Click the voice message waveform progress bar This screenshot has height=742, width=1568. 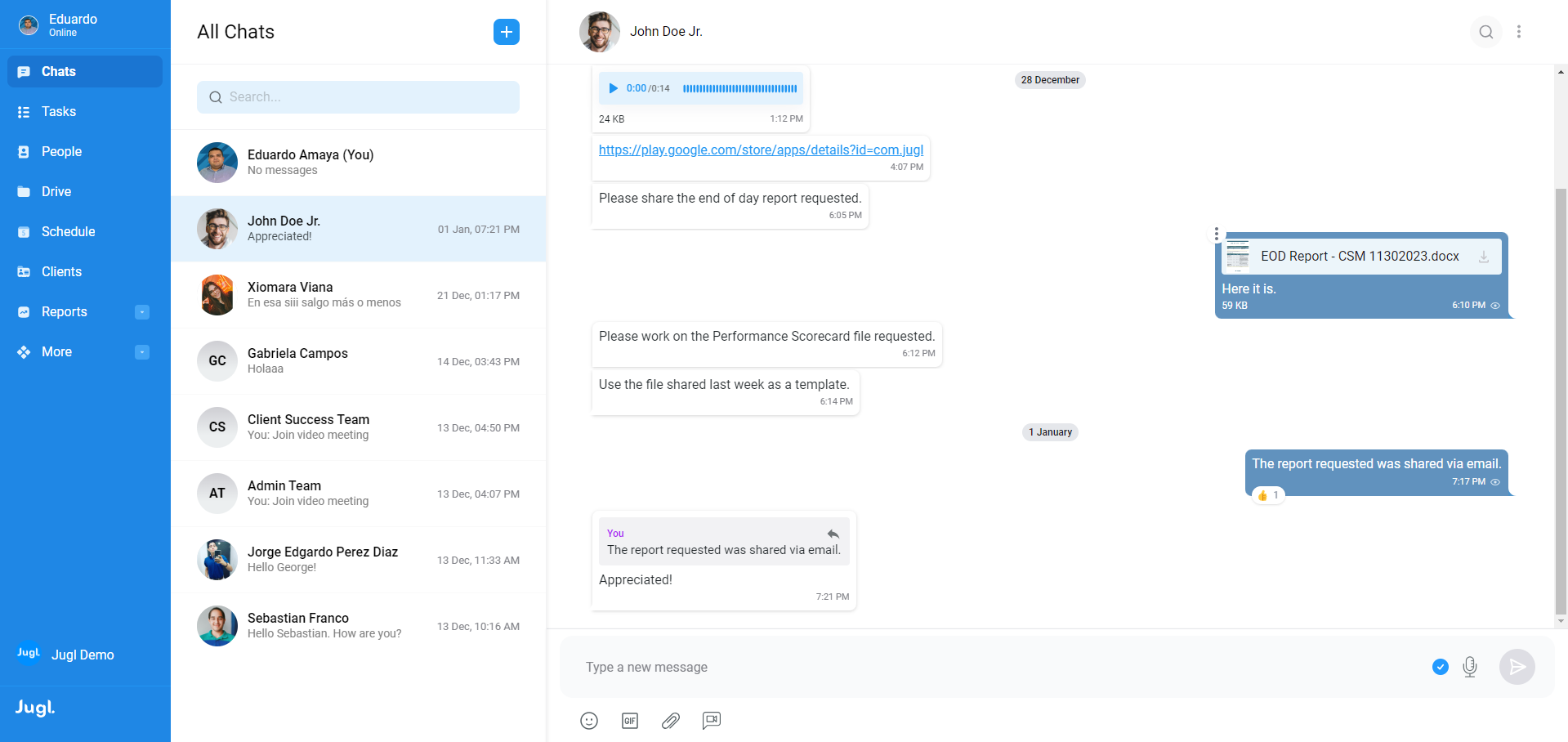pyautogui.click(x=739, y=88)
